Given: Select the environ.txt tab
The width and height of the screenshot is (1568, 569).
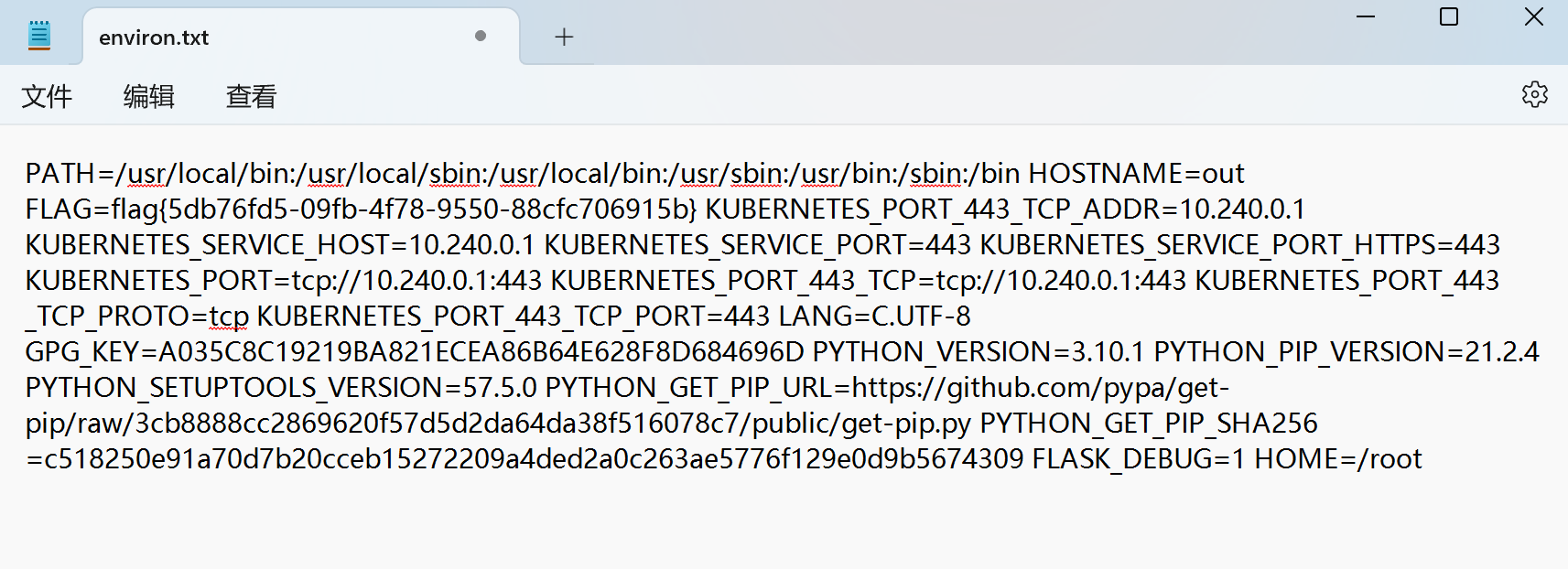Looking at the screenshot, I should point(275,38).
